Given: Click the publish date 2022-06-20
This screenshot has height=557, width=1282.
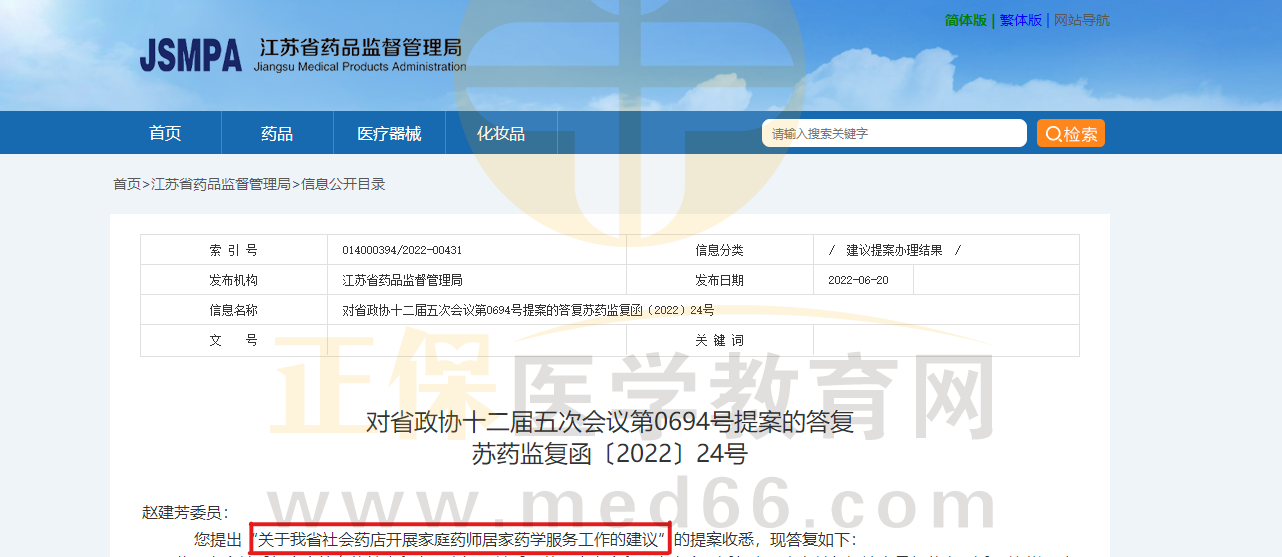Looking at the screenshot, I should click(x=858, y=280).
